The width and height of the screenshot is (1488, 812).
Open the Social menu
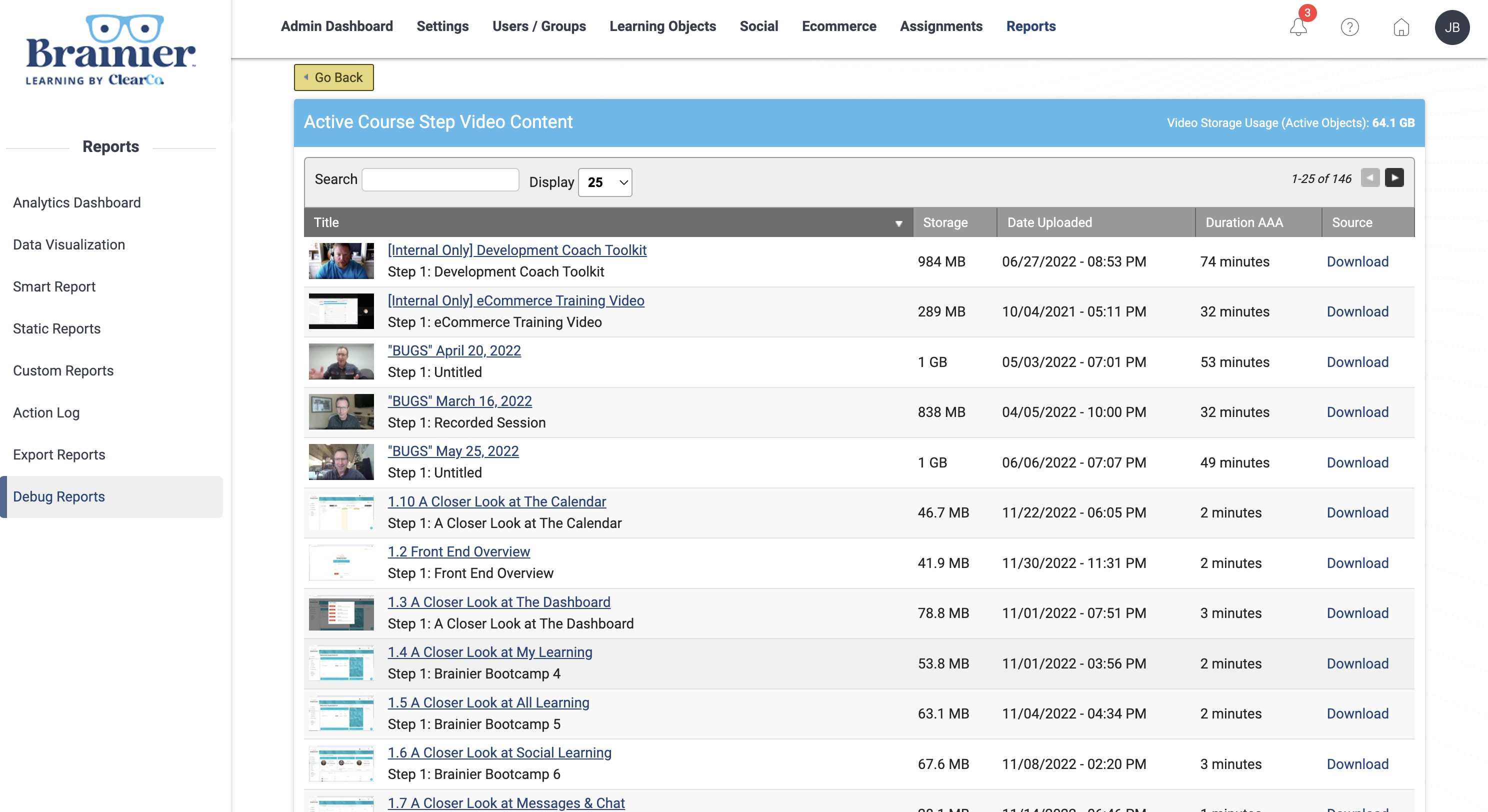(758, 26)
